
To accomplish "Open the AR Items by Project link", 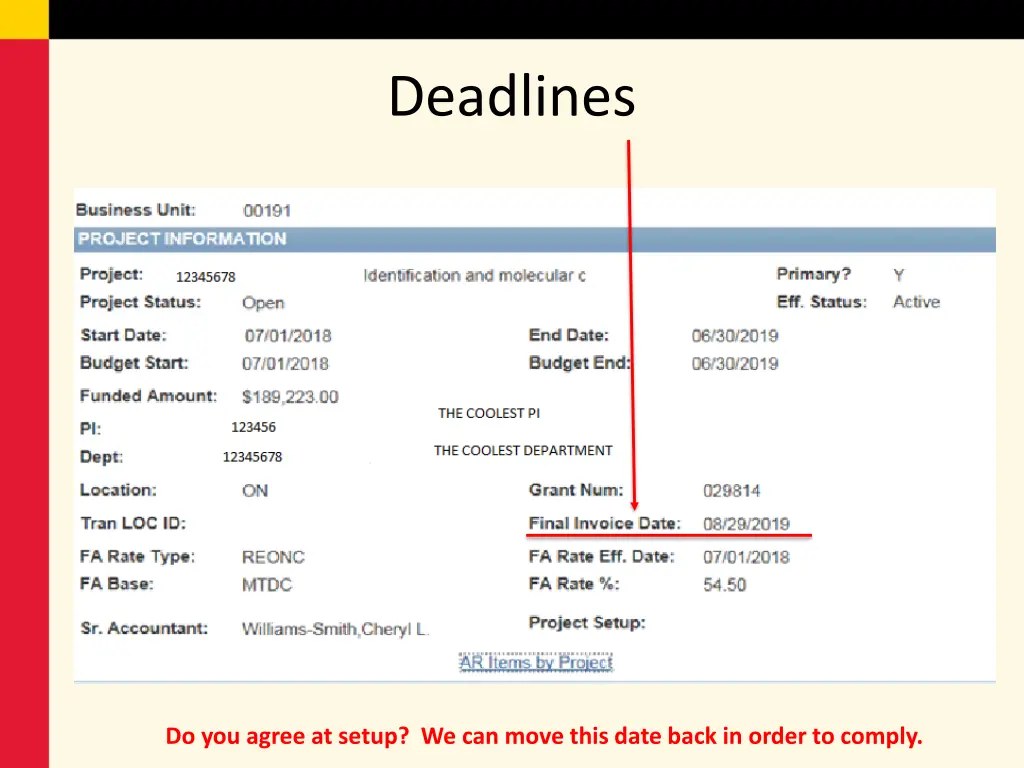I will (x=536, y=662).
